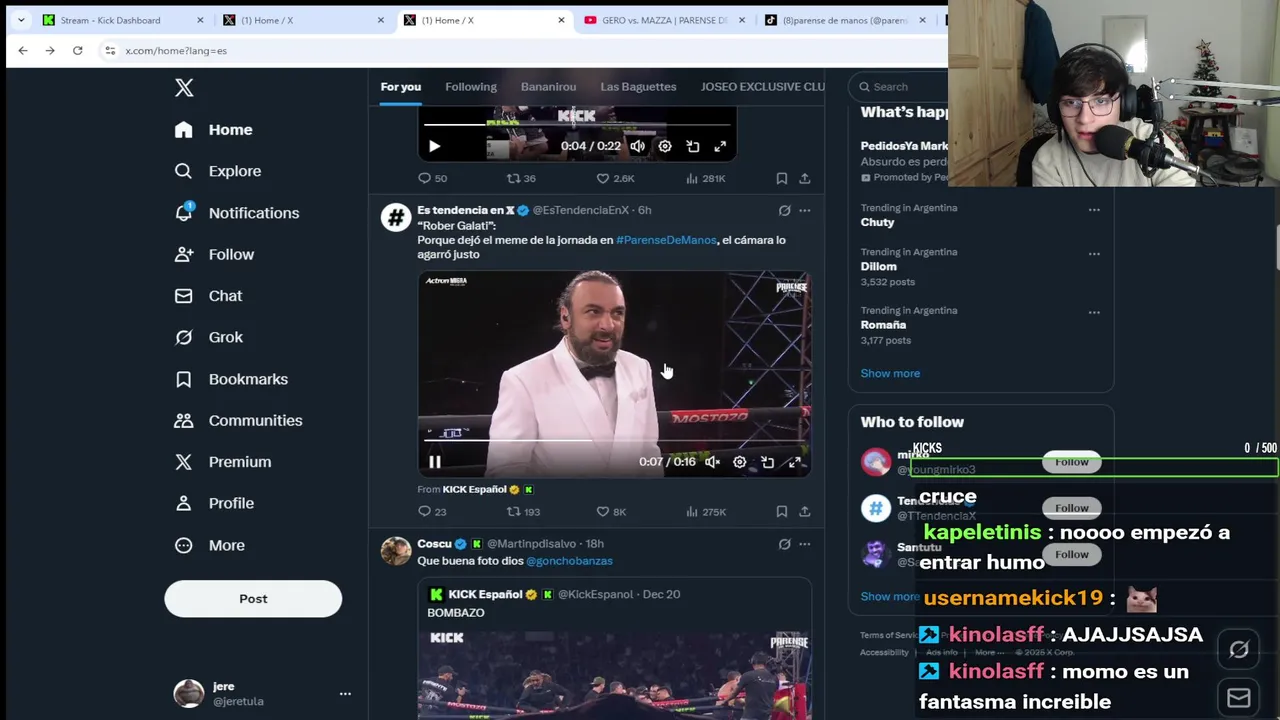The width and height of the screenshot is (1280, 720).
Task: Open more options on Es tendencia post
Action: [x=805, y=210]
